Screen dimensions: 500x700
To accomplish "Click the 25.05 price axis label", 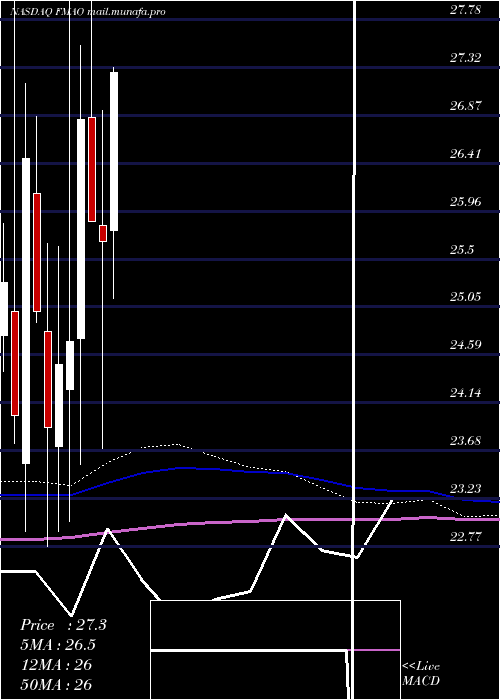I will point(466,296).
